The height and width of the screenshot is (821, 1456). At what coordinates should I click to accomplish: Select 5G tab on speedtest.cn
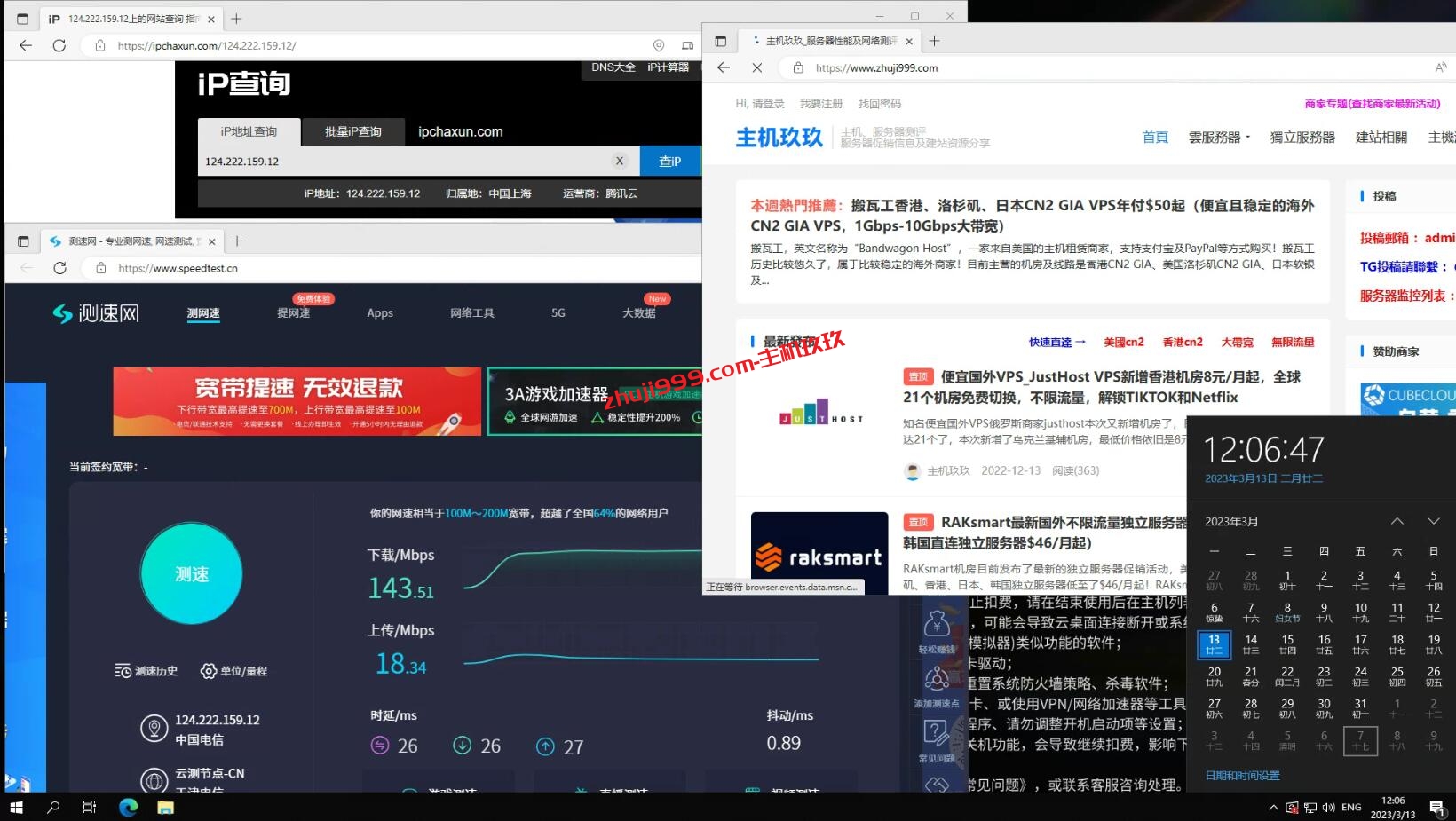tap(558, 312)
